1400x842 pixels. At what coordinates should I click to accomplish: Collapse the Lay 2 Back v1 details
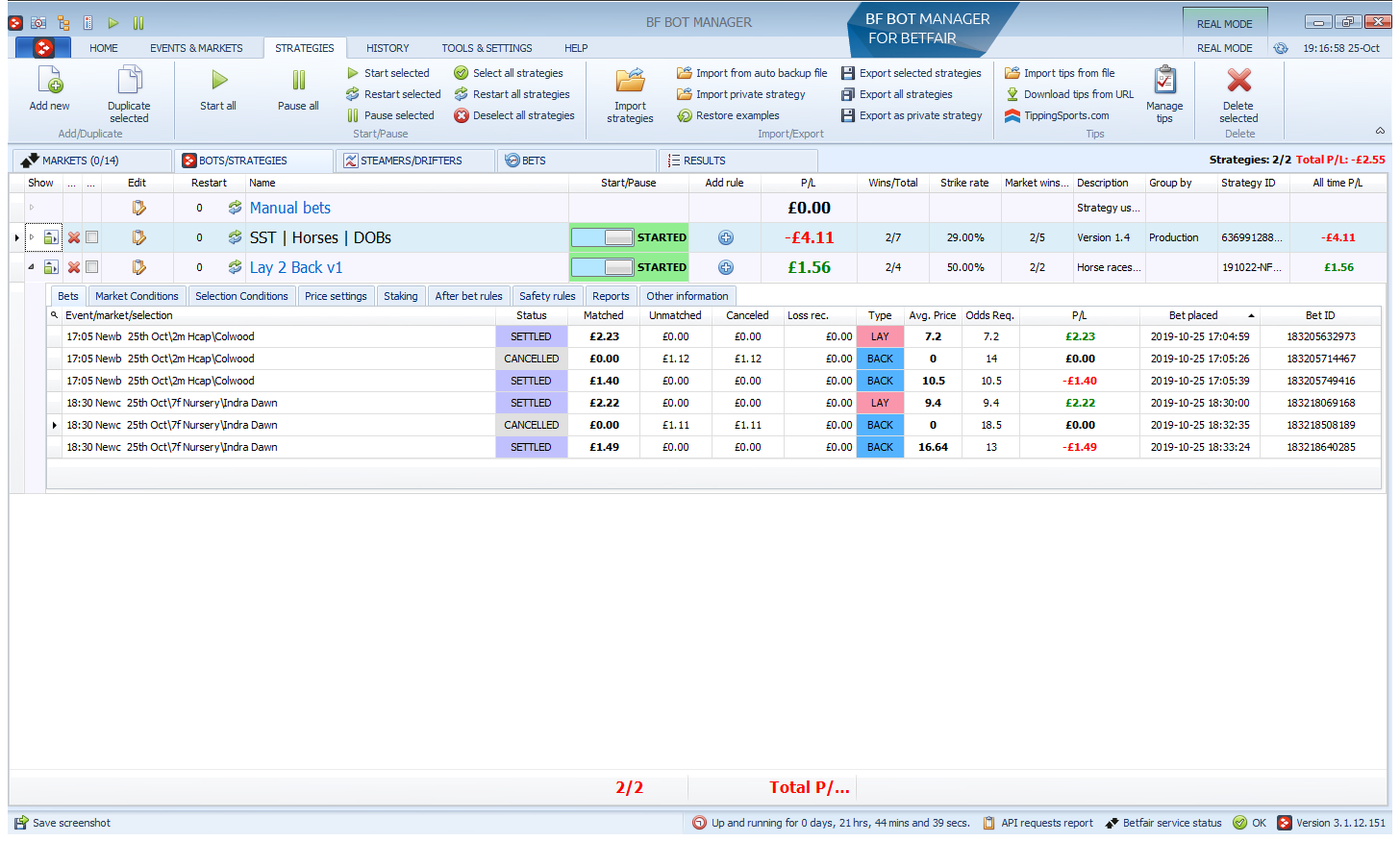click(32, 267)
